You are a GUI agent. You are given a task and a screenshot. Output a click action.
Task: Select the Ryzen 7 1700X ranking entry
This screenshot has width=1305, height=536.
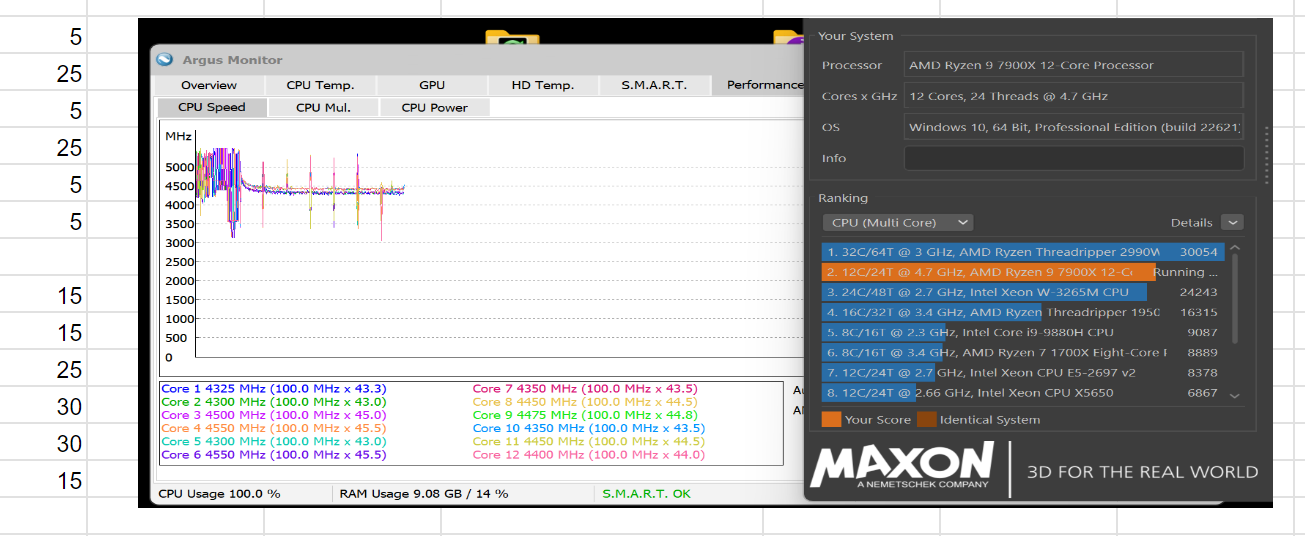click(x=1022, y=352)
